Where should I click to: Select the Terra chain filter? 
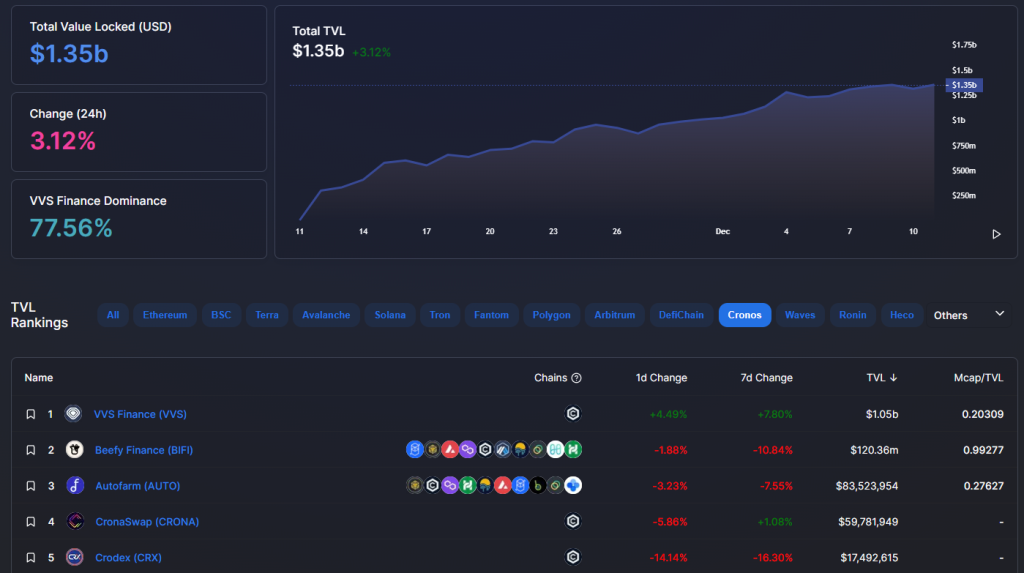click(x=266, y=315)
